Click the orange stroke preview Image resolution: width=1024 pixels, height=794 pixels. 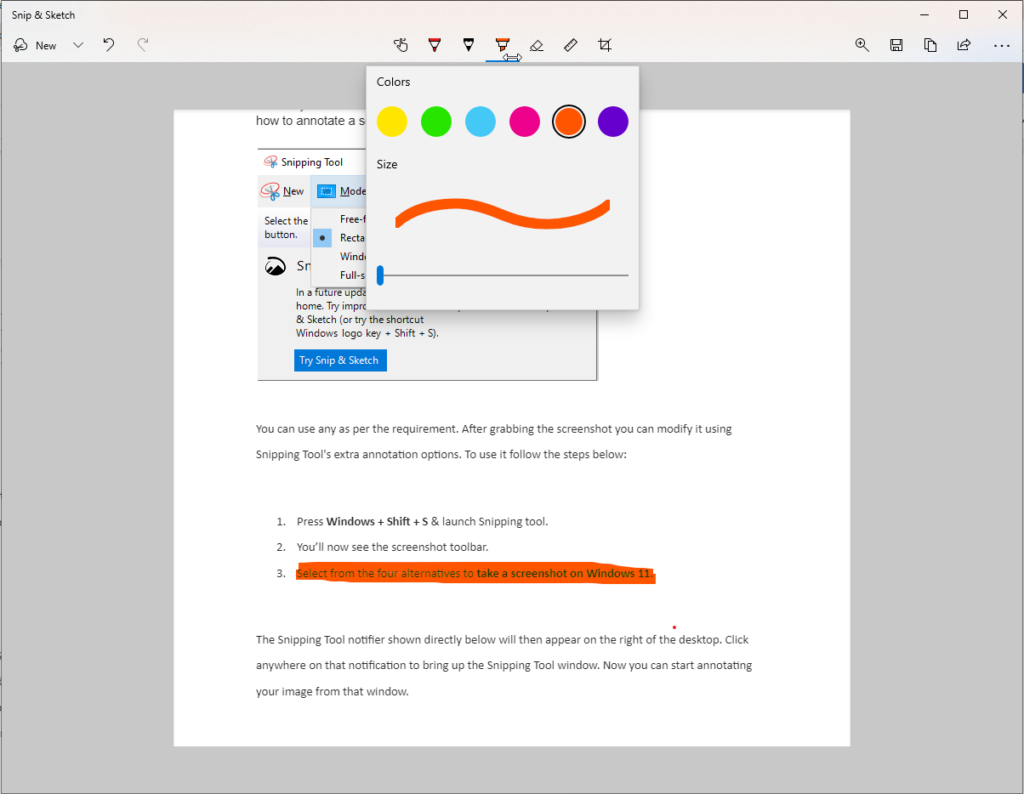tap(502, 214)
